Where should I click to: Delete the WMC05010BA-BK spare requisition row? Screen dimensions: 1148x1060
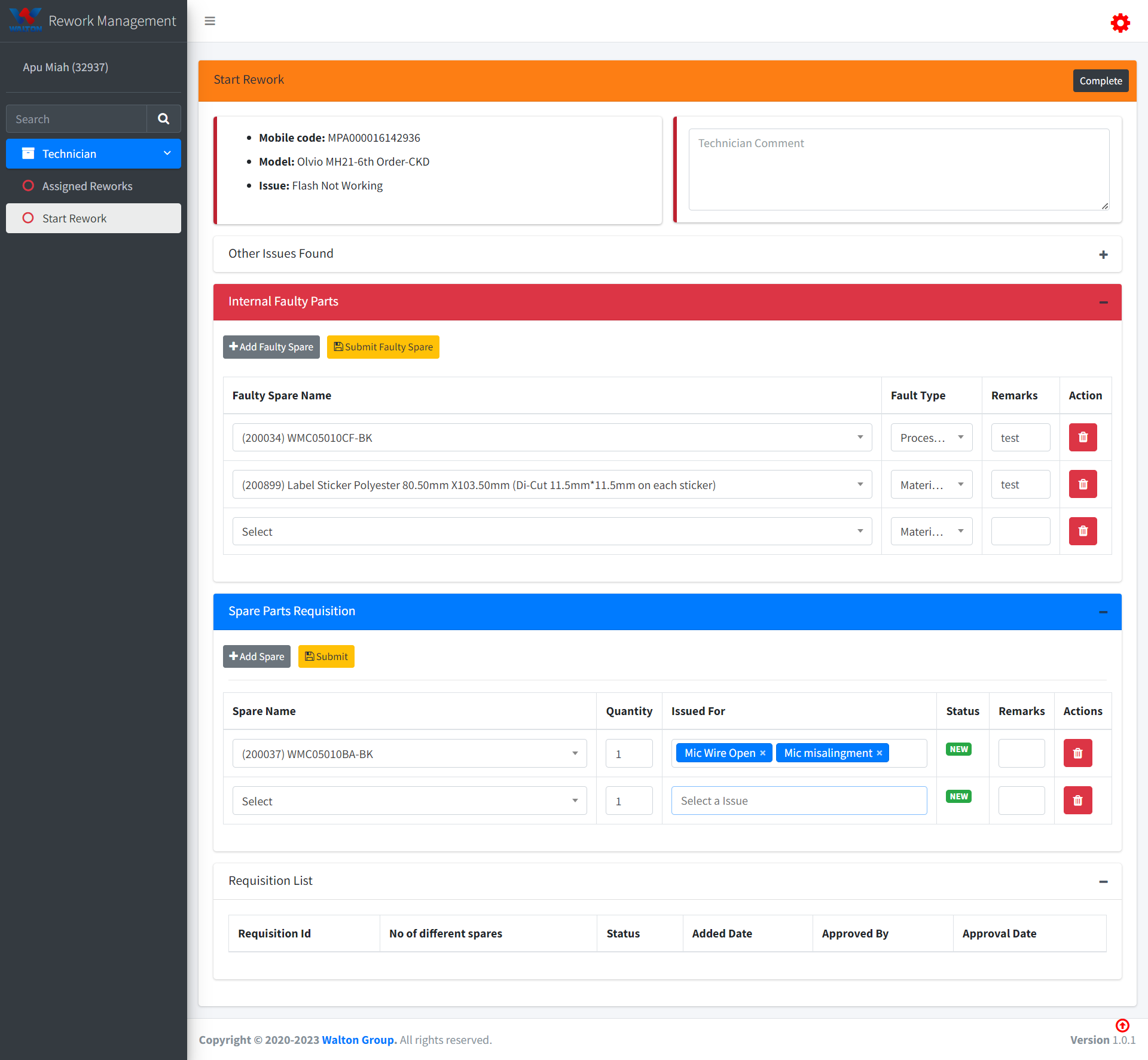coord(1077,753)
